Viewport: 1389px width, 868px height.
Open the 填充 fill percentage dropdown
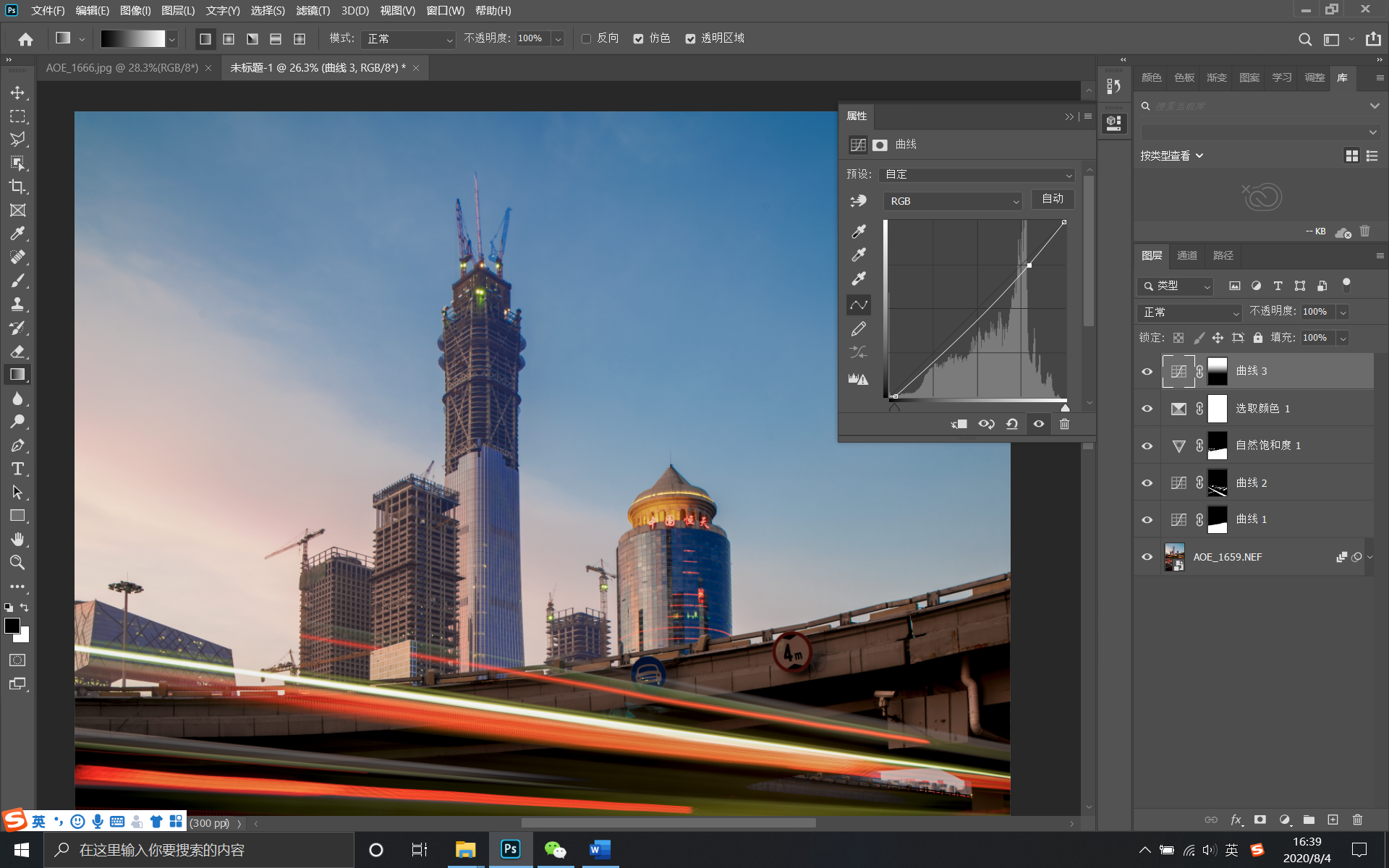1343,338
